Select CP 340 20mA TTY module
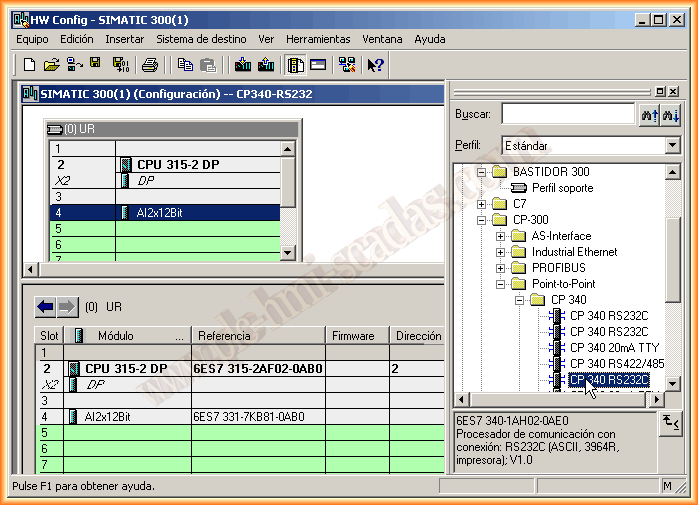Viewport: 698px width, 505px height. pos(614,348)
